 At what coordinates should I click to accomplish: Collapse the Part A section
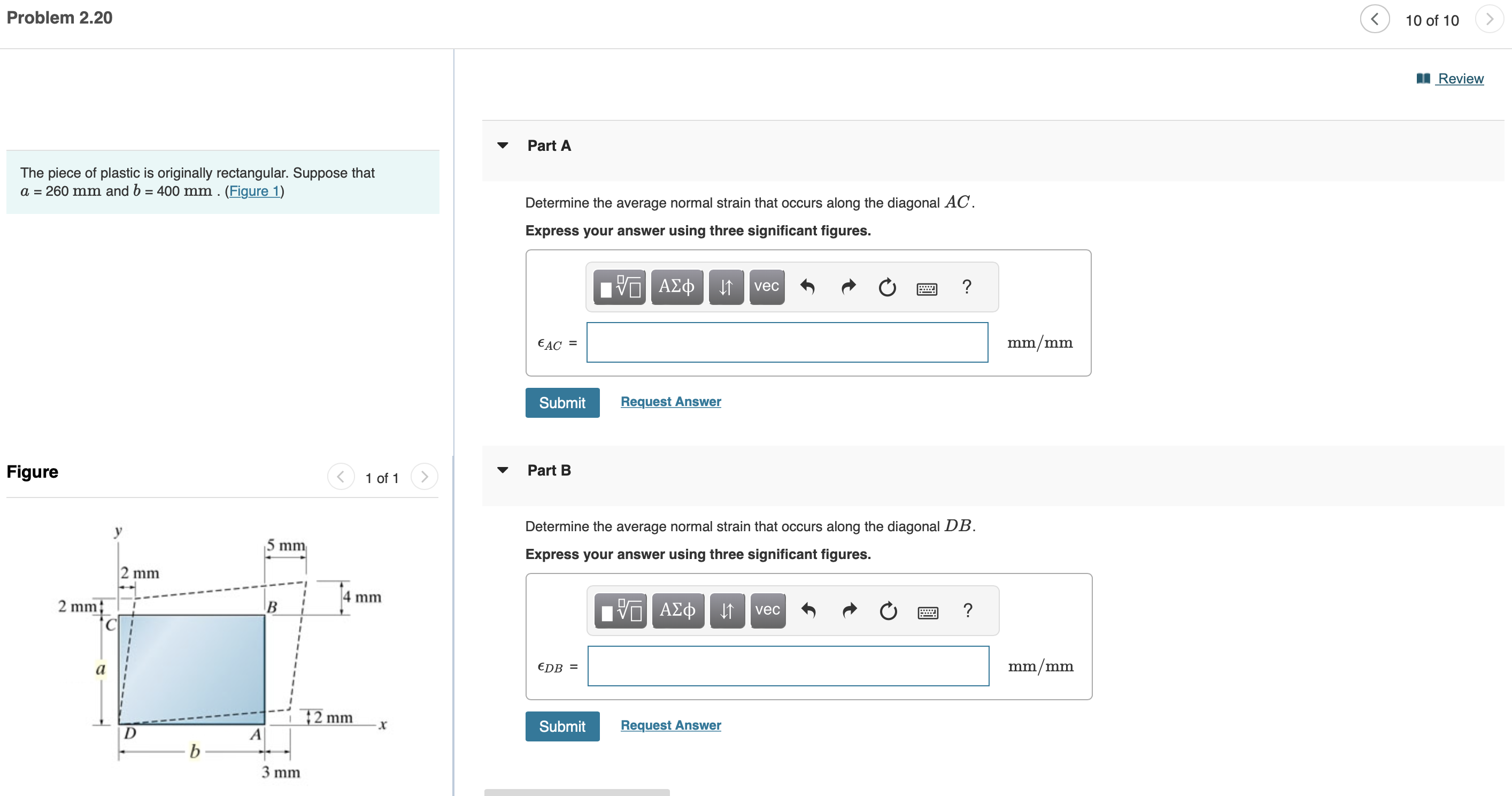503,146
